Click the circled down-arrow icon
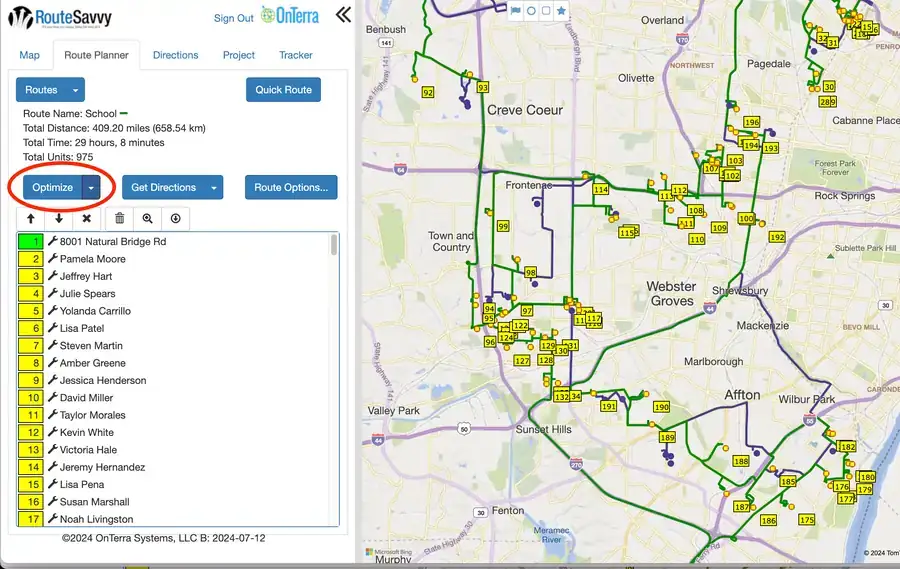The width and height of the screenshot is (900, 569). 176,218
